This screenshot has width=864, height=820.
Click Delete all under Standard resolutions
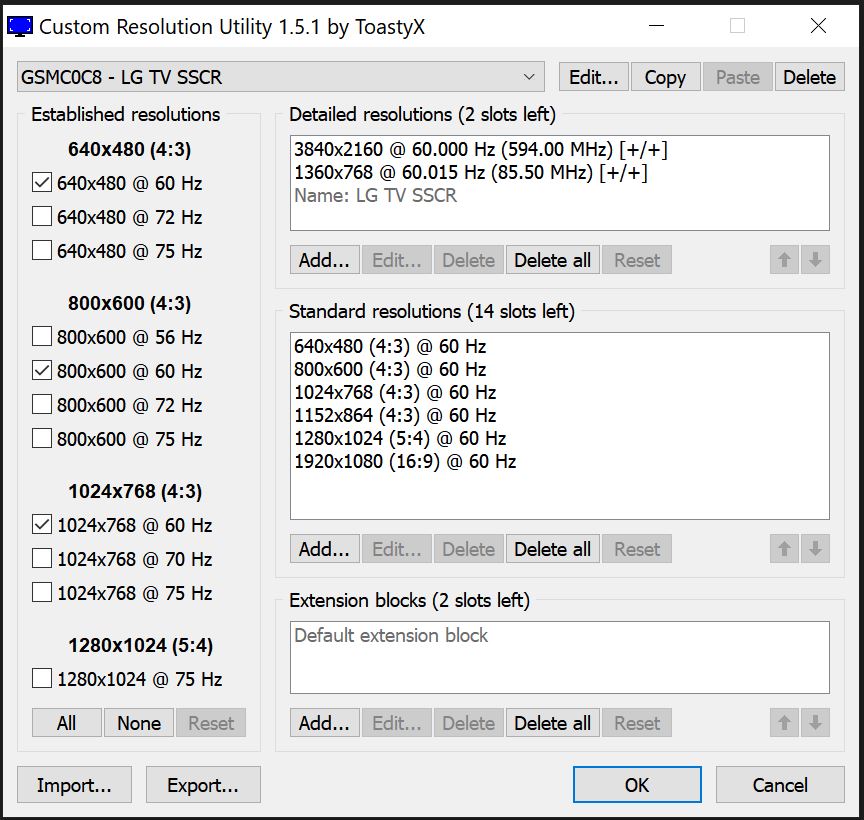point(552,548)
